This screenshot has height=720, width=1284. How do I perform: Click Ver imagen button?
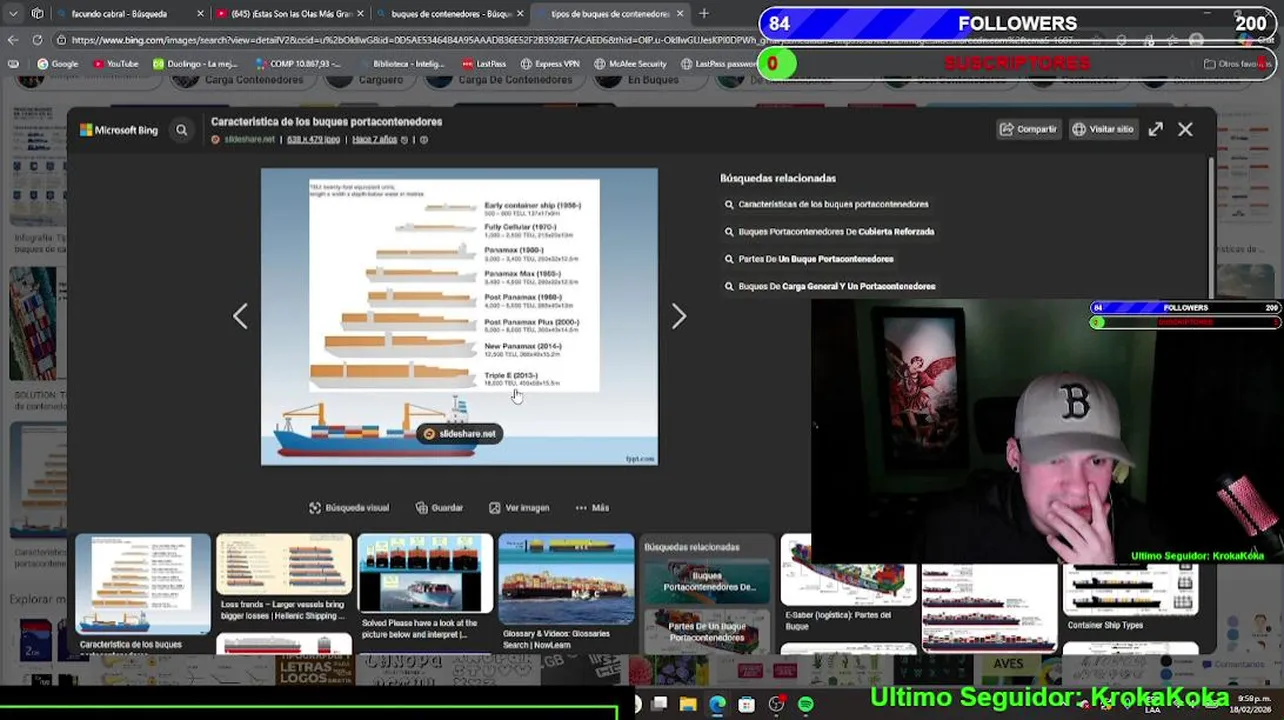coord(518,508)
